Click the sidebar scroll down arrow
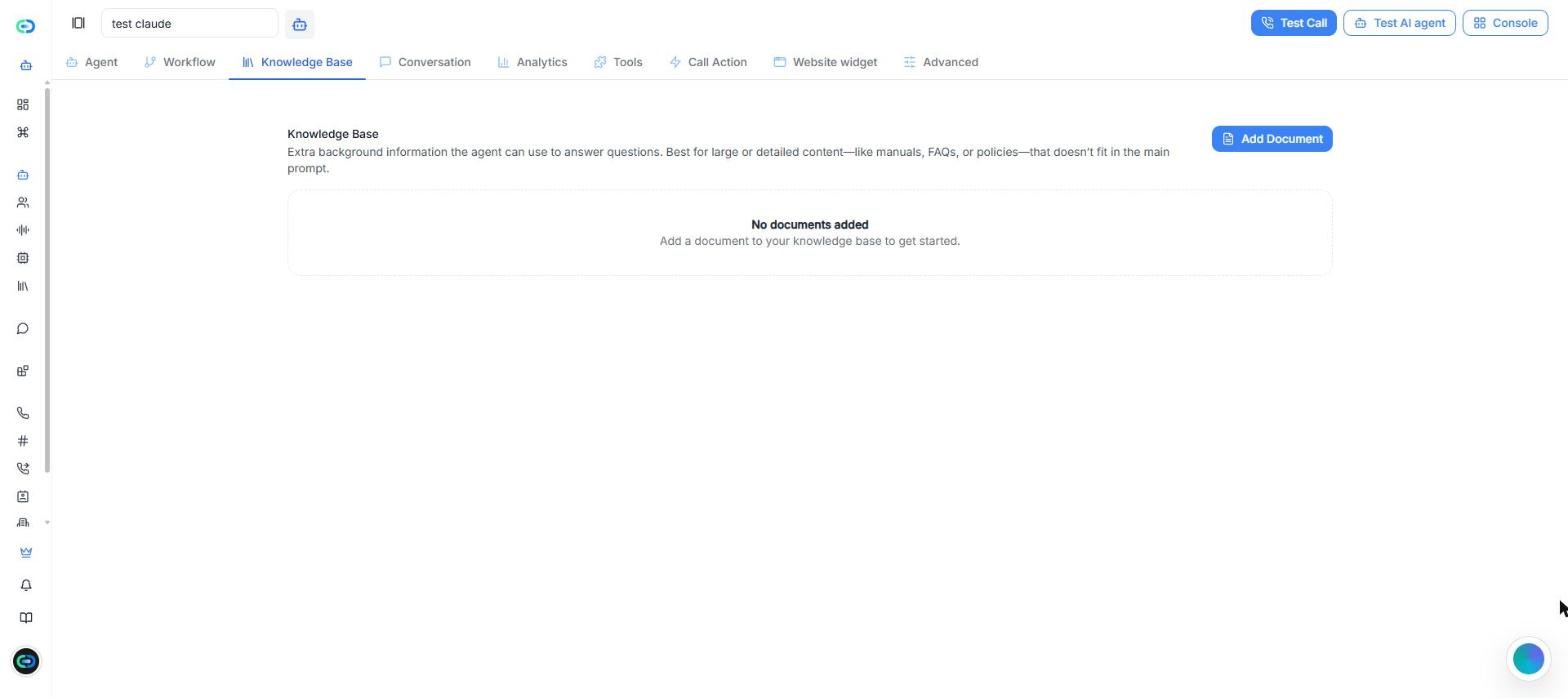The height and width of the screenshot is (698, 1568). coord(47,523)
